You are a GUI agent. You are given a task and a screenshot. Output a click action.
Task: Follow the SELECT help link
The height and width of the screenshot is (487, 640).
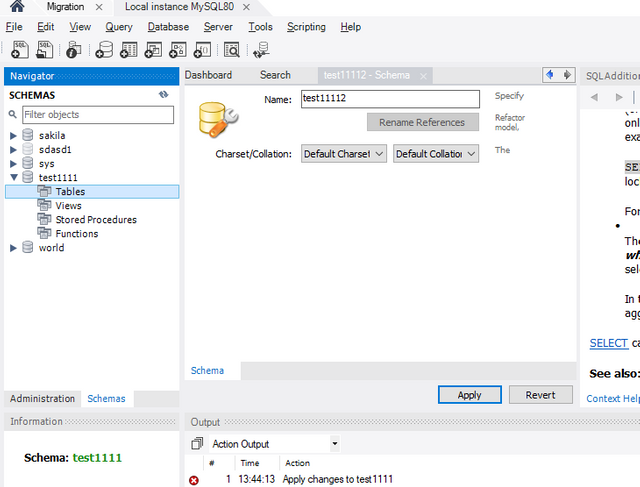coord(609,343)
